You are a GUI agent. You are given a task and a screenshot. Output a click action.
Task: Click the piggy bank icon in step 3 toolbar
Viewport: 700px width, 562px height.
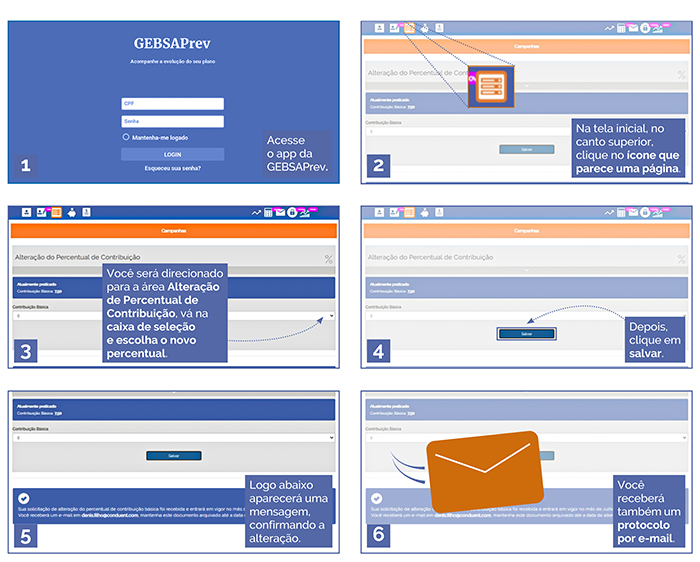coord(71,212)
